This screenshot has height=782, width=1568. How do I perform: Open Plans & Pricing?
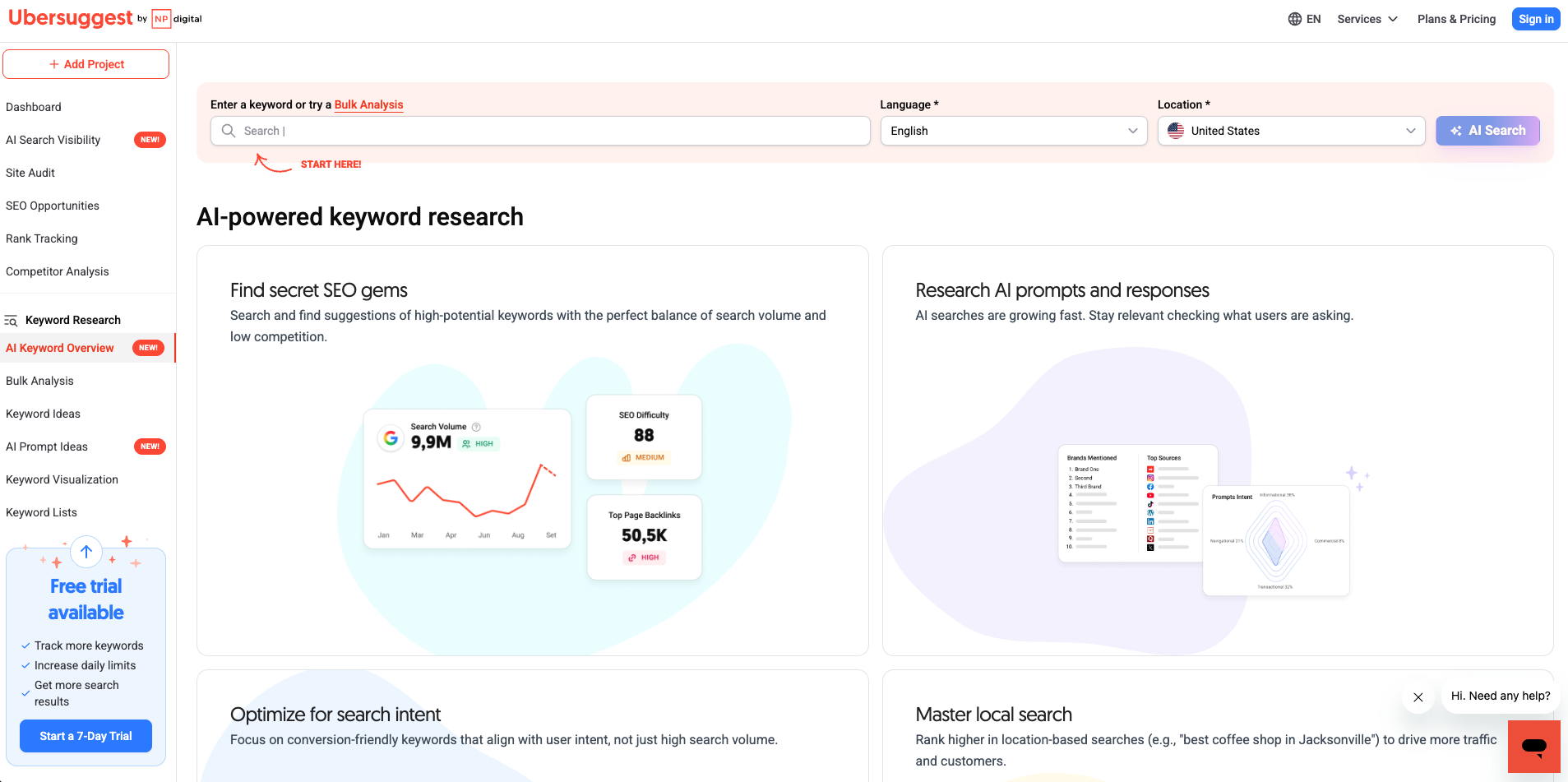click(x=1457, y=19)
